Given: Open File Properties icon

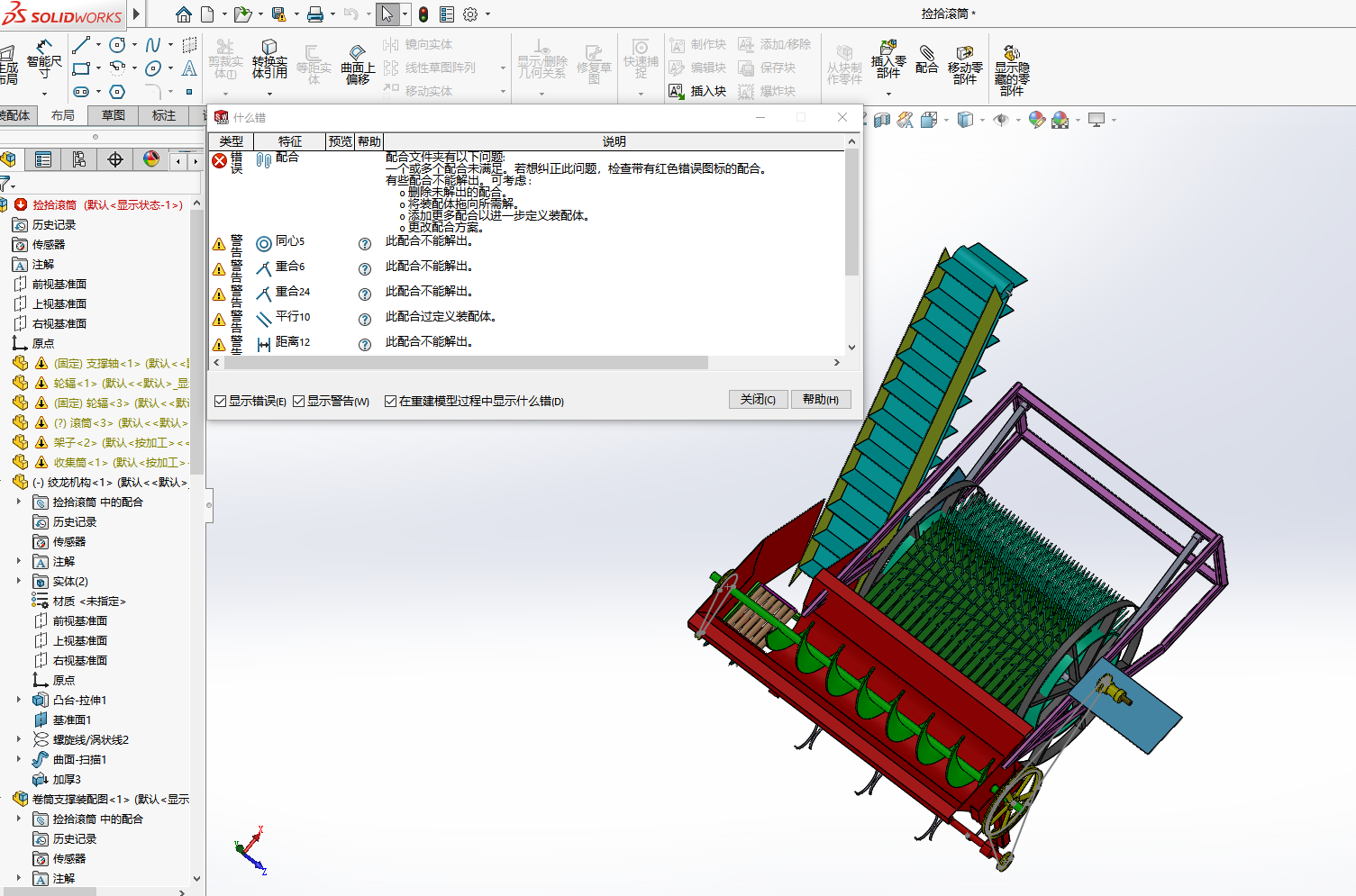Looking at the screenshot, I should [x=447, y=14].
